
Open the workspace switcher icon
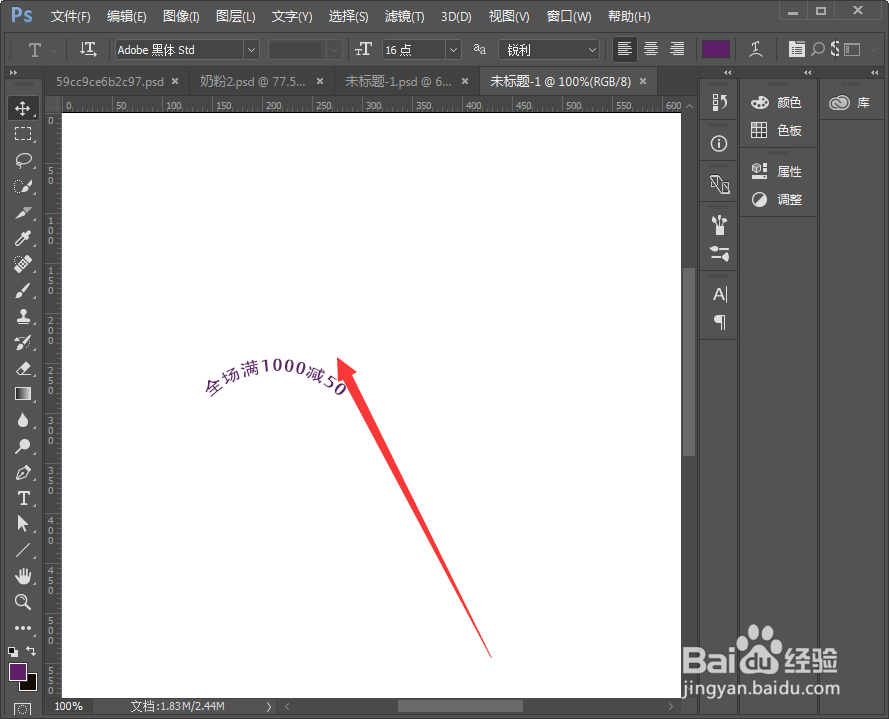coord(852,50)
